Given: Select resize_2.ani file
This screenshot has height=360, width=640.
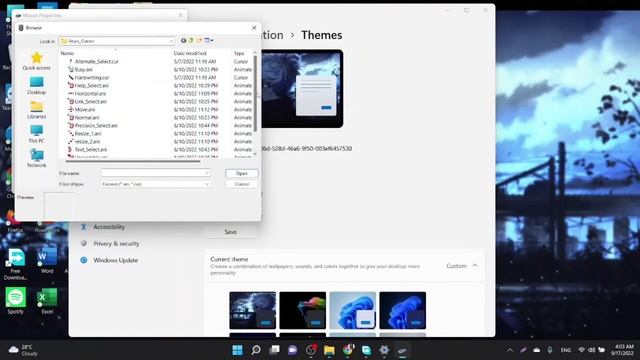Looking at the screenshot, I should (84, 142).
